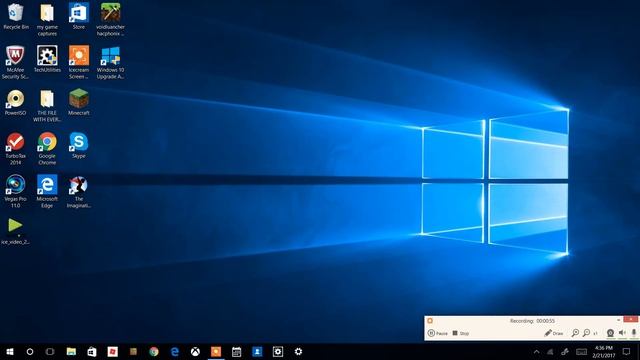Viewport: 640px width, 360px height.
Task: Open Edge from the taskbar
Action: [175, 351]
